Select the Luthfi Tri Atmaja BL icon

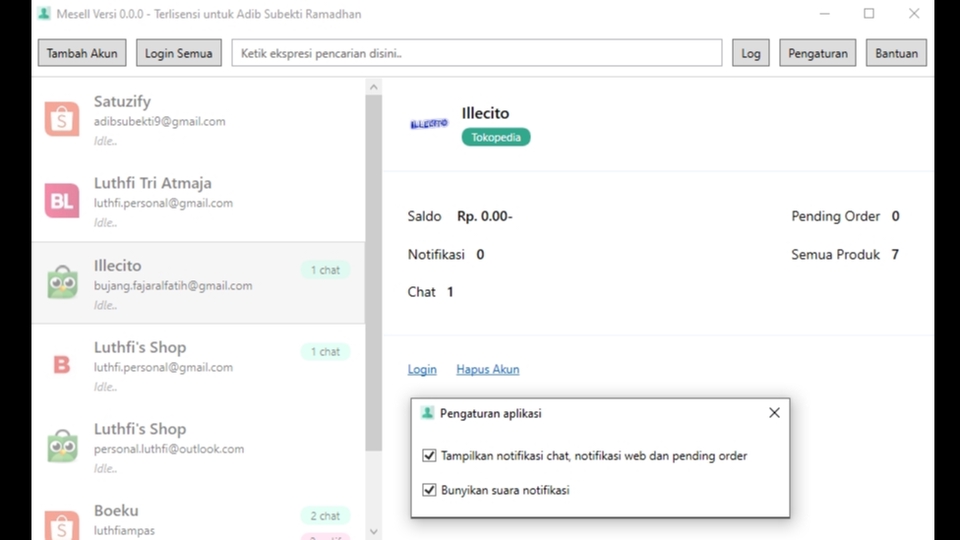(x=62, y=200)
